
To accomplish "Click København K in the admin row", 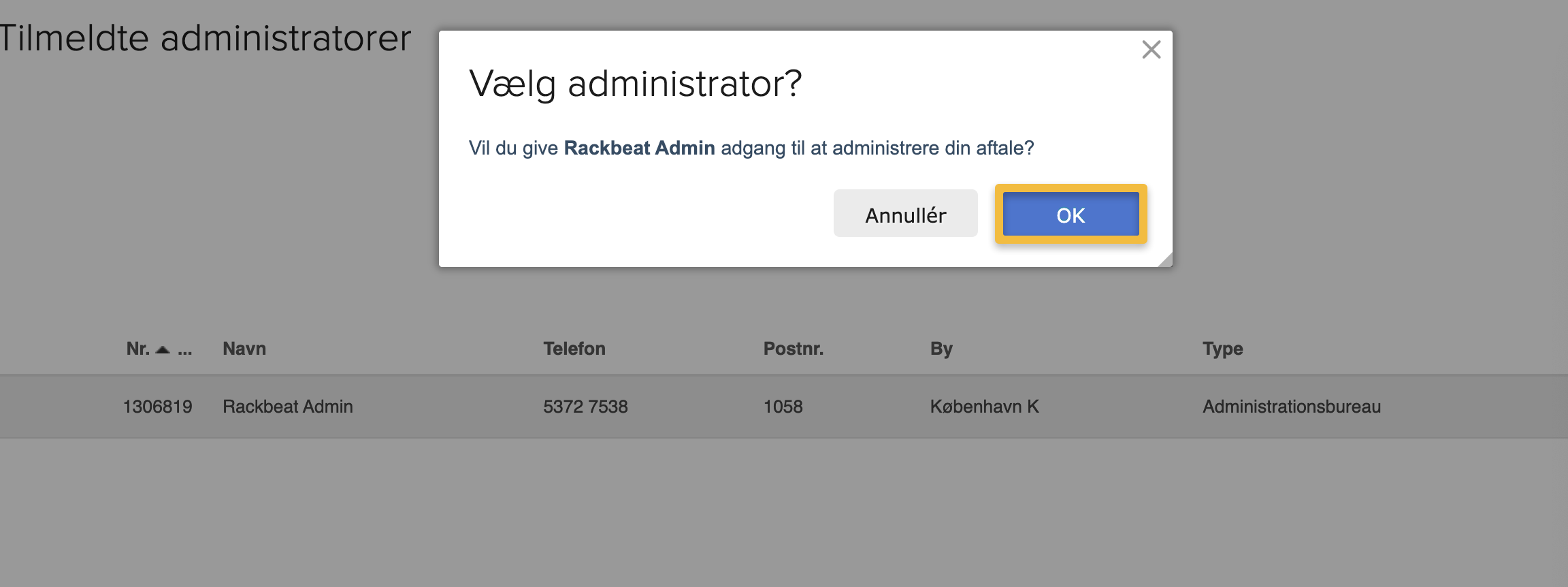I will [x=985, y=407].
